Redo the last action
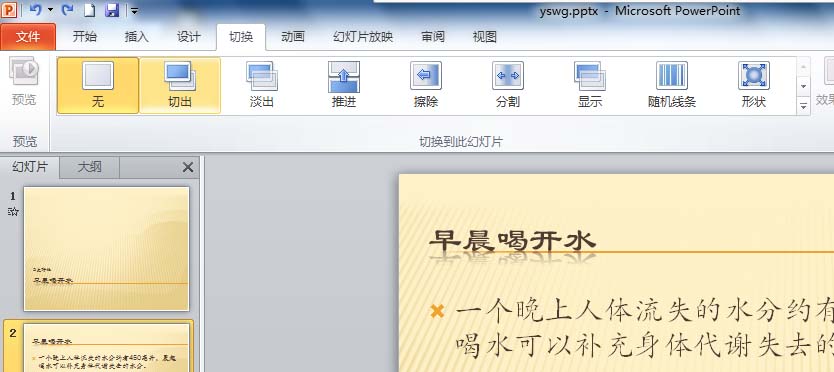Image resolution: width=834 pixels, height=372 pixels. click(68, 10)
